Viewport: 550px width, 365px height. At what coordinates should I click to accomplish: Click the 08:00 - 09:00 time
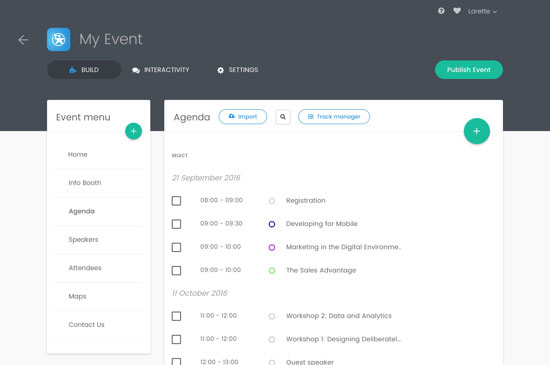pyautogui.click(x=221, y=200)
